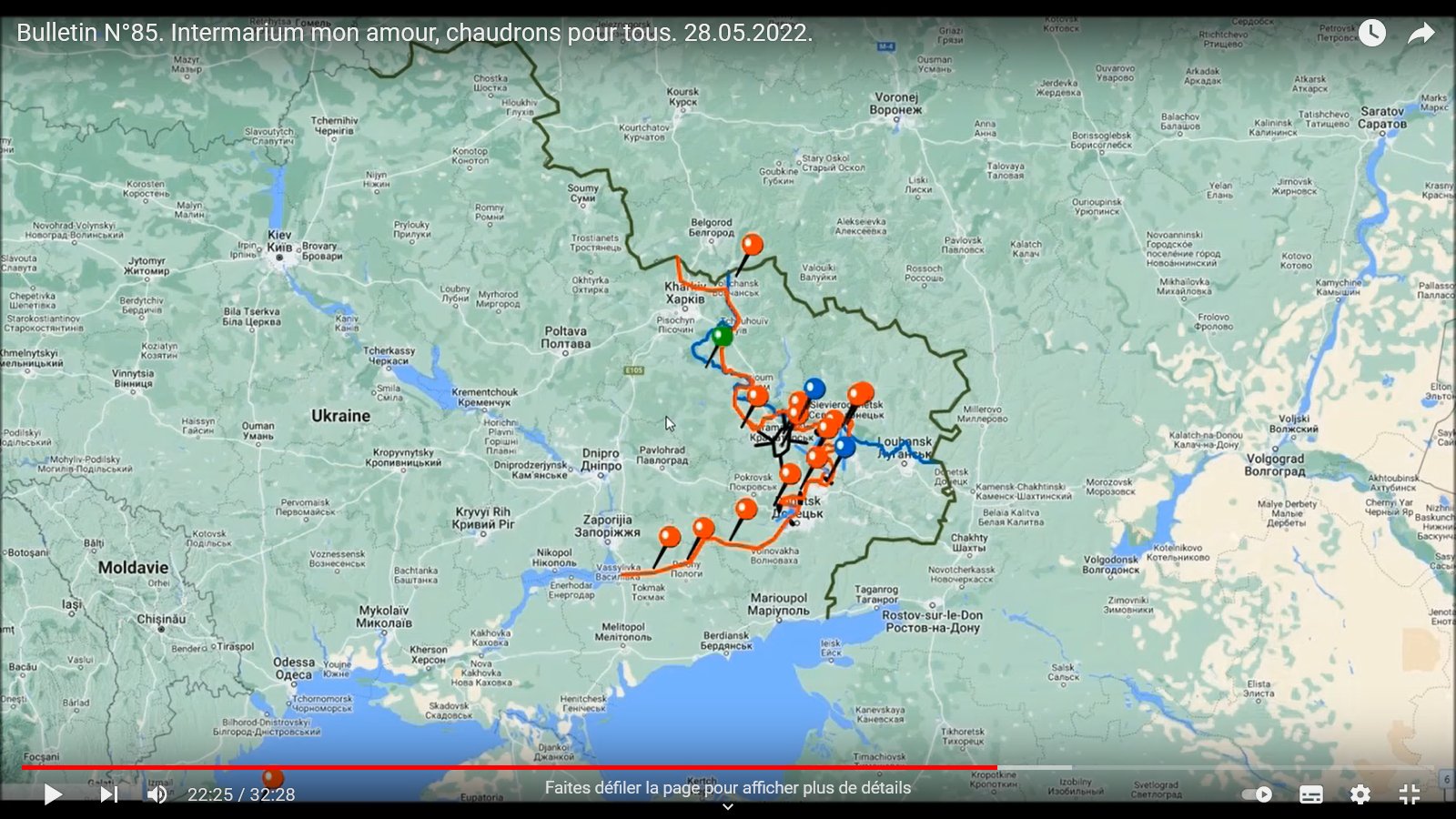
Task: Click the 22:25 / 32:28 time display
Action: 241,794
